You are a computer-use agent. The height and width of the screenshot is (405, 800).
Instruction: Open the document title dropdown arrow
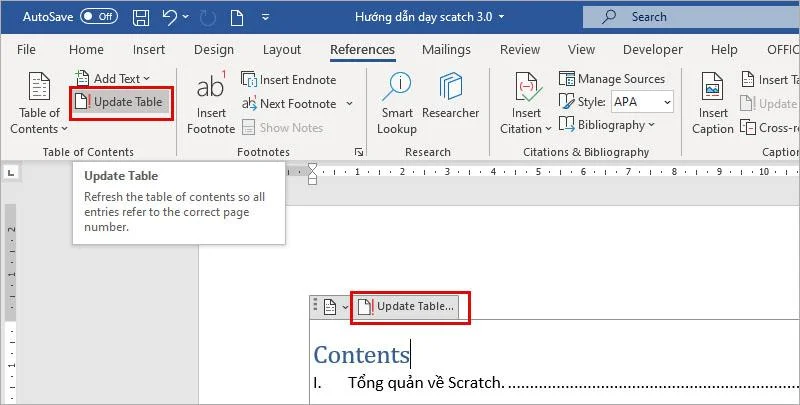(501, 17)
